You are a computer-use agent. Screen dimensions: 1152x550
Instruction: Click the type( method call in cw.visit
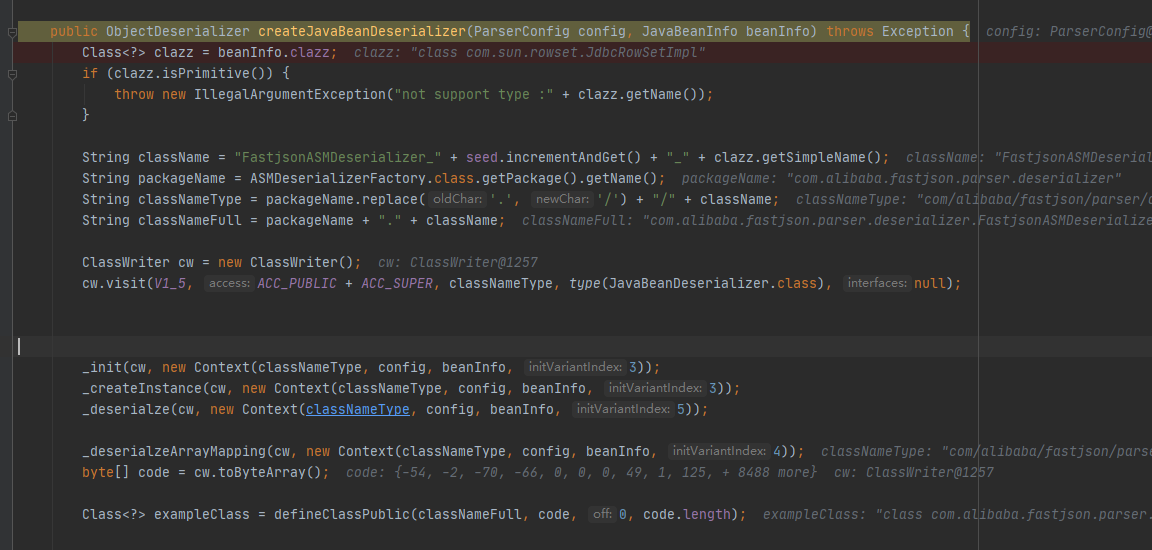pyautogui.click(x=585, y=283)
